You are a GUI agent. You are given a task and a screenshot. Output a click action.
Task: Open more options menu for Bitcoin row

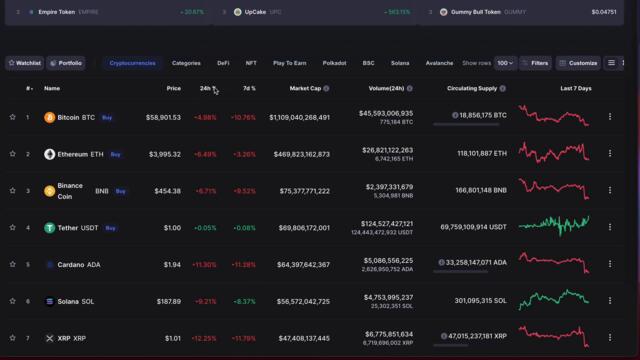pos(610,117)
